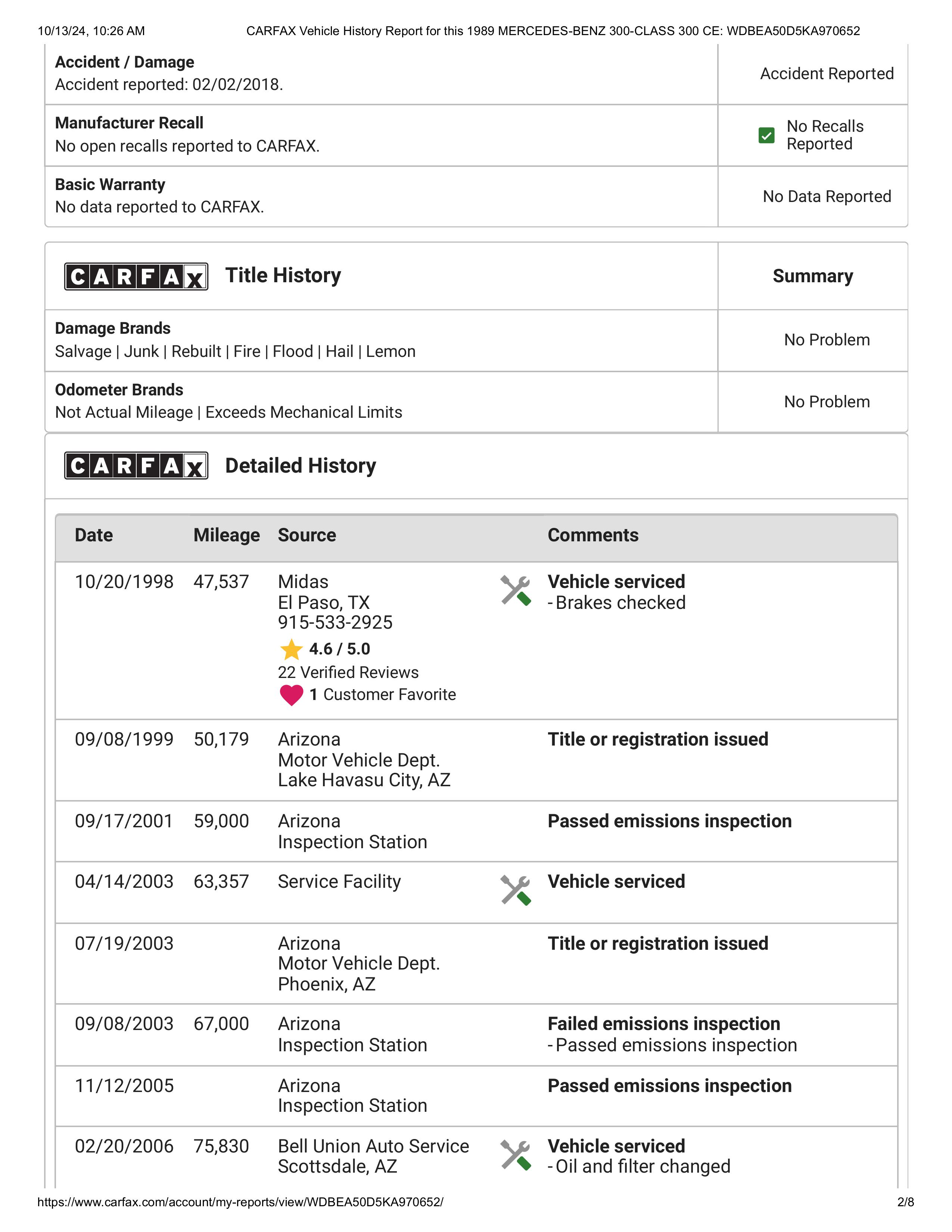Click the service wrench icon for 04/14/2003

pos(516,890)
